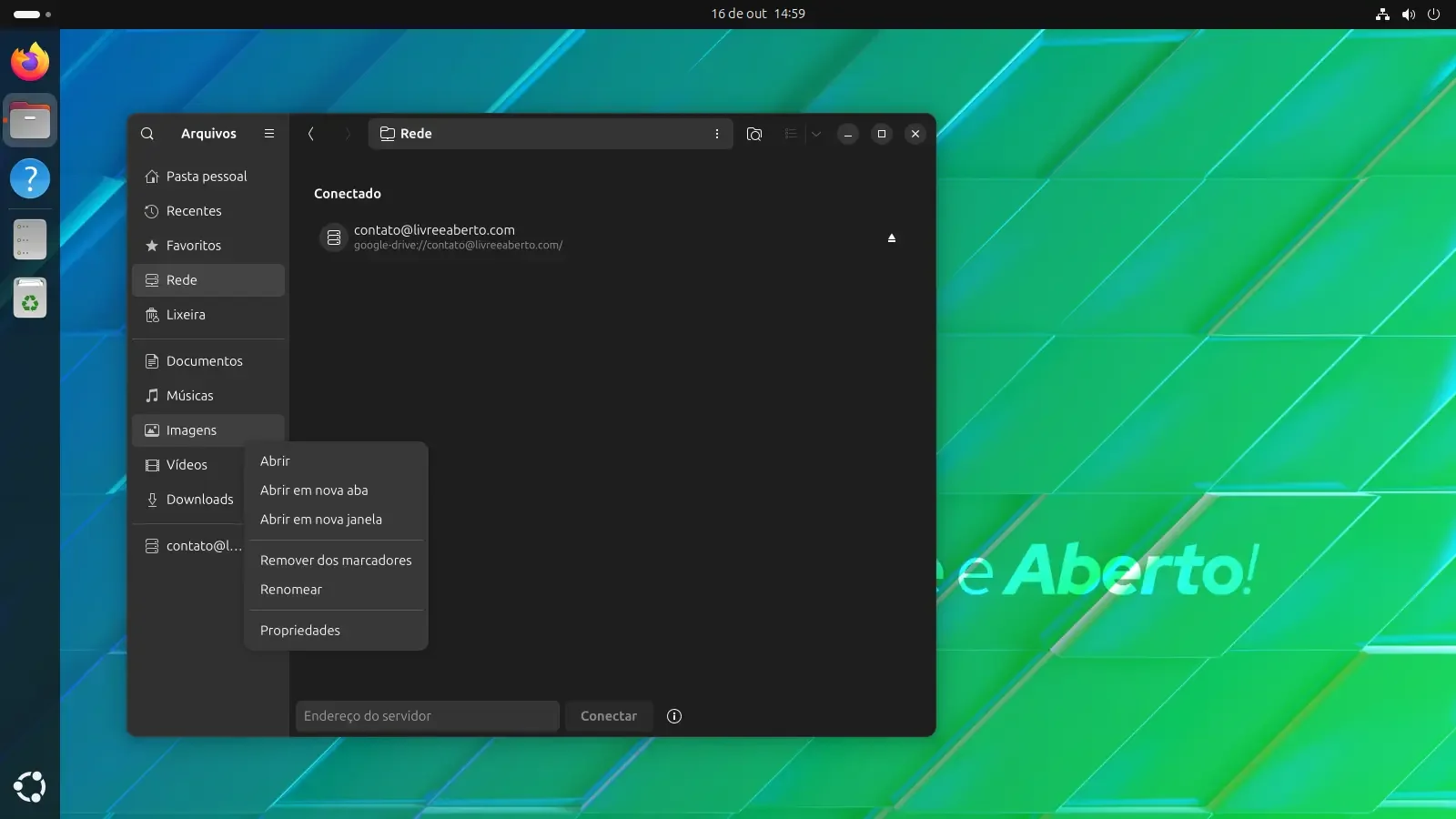Viewport: 1456px width, 819px height.
Task: Choose Abrir em nova aba
Action: [336, 490]
